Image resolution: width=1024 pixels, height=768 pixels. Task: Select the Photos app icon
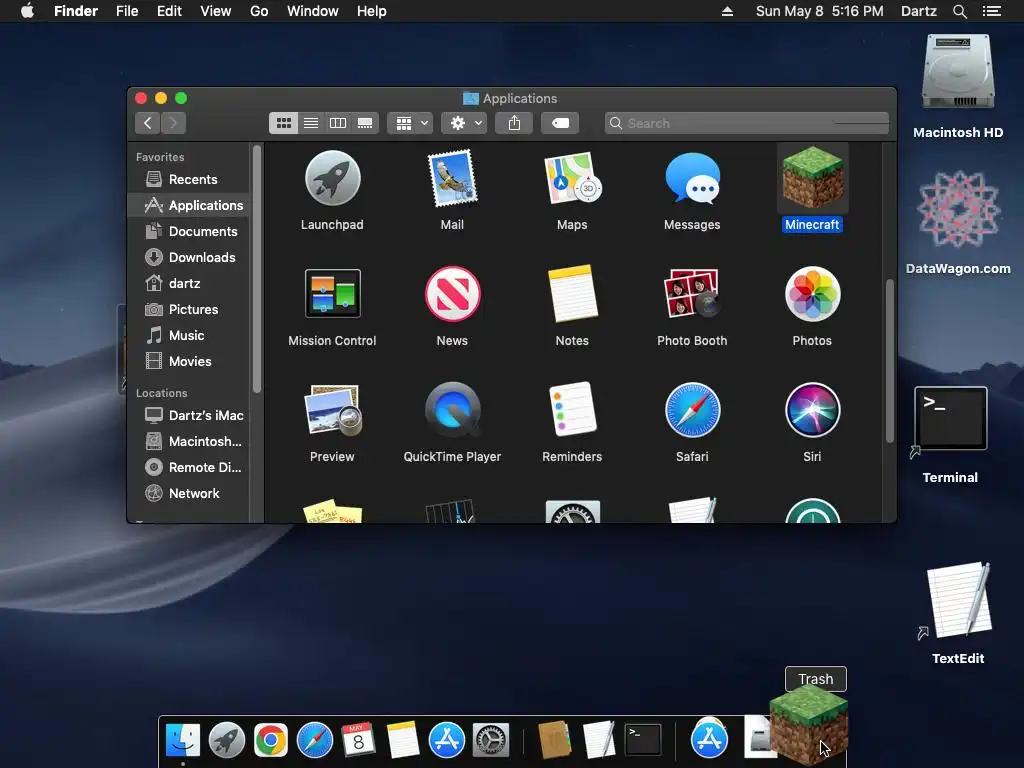coord(812,294)
